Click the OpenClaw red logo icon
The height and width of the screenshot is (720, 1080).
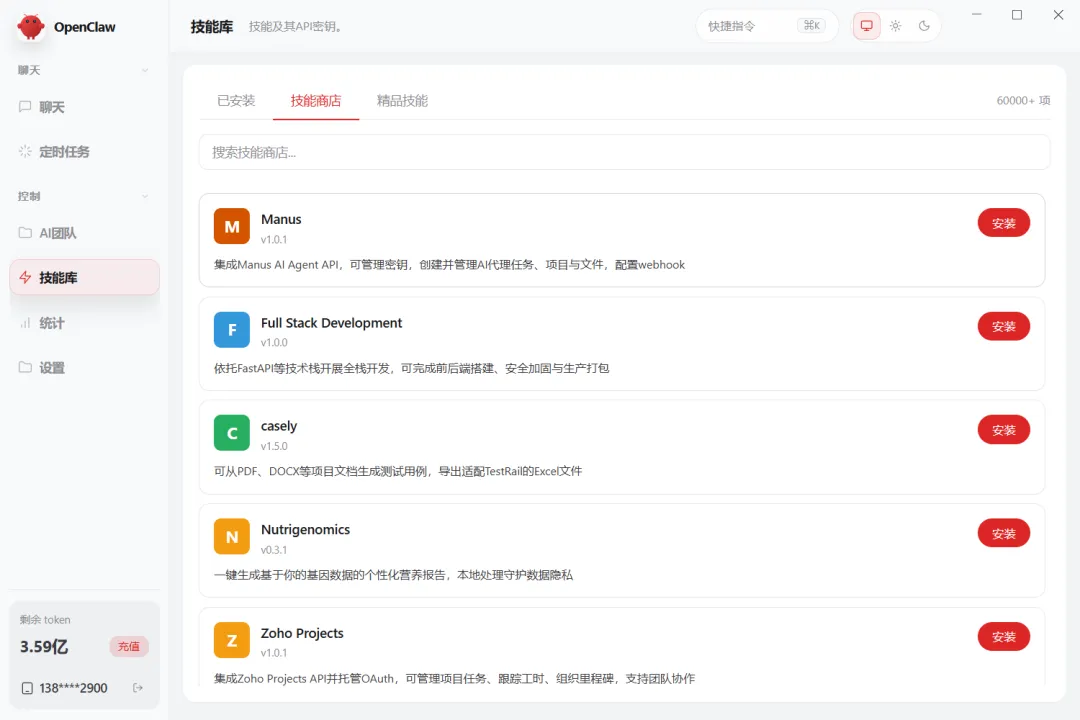coord(30,27)
